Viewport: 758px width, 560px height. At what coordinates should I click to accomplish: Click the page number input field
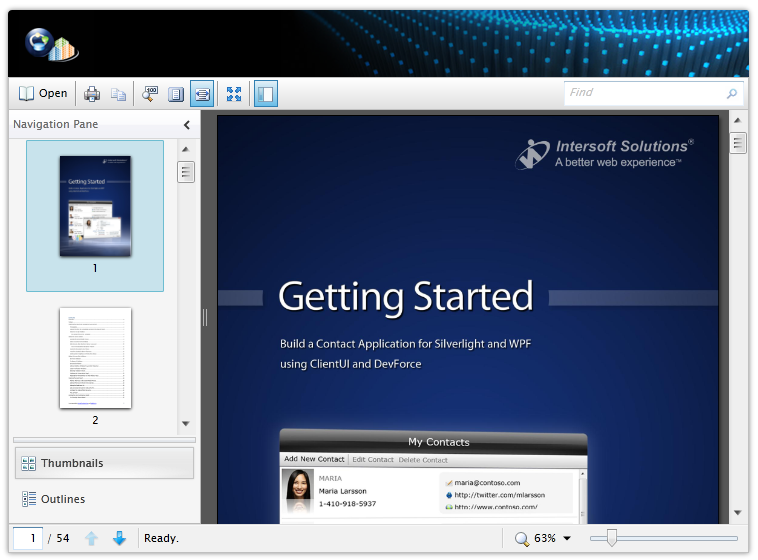(28, 538)
